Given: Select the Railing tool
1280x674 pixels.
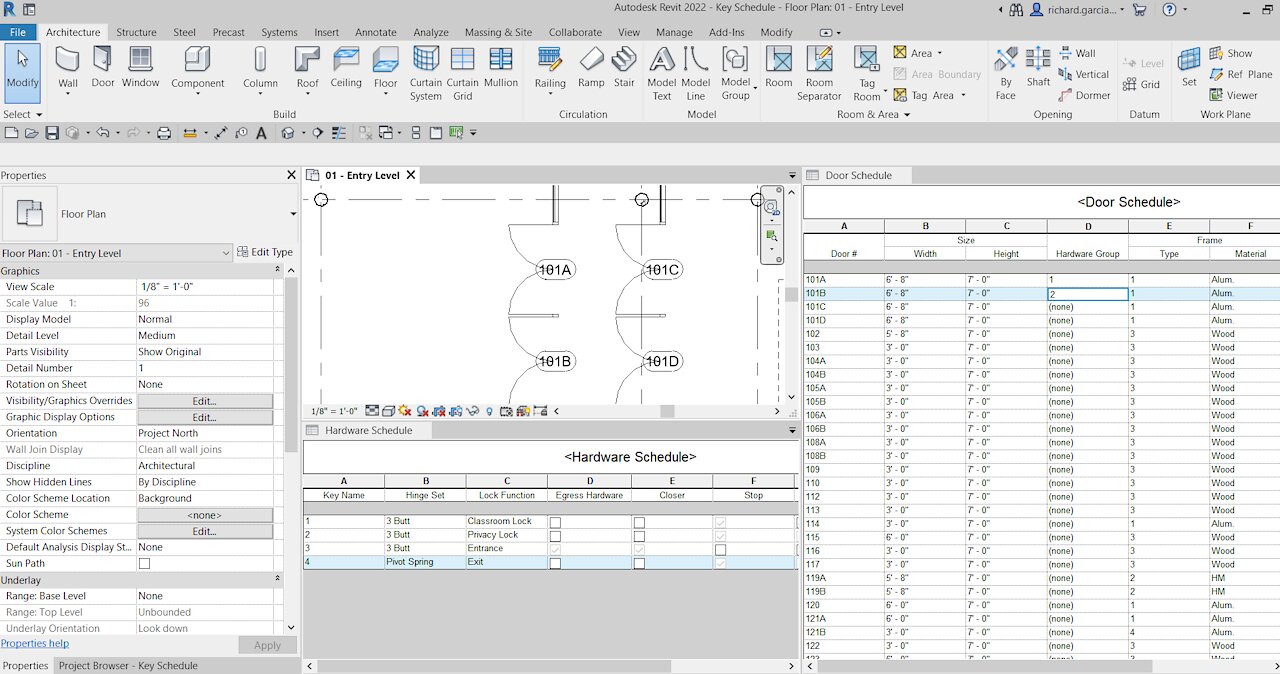Looking at the screenshot, I should 550,70.
